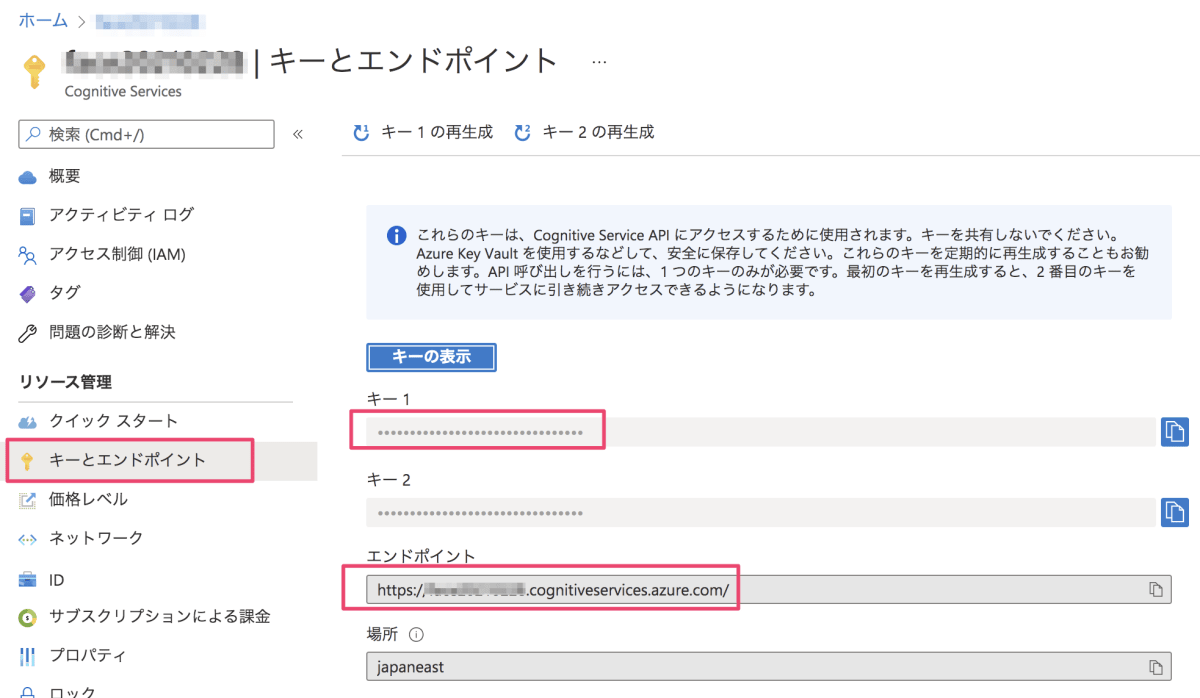The height and width of the screenshot is (698, 1200).
Task: Collapse the sidebar with the double chevron
Action: pos(297,134)
